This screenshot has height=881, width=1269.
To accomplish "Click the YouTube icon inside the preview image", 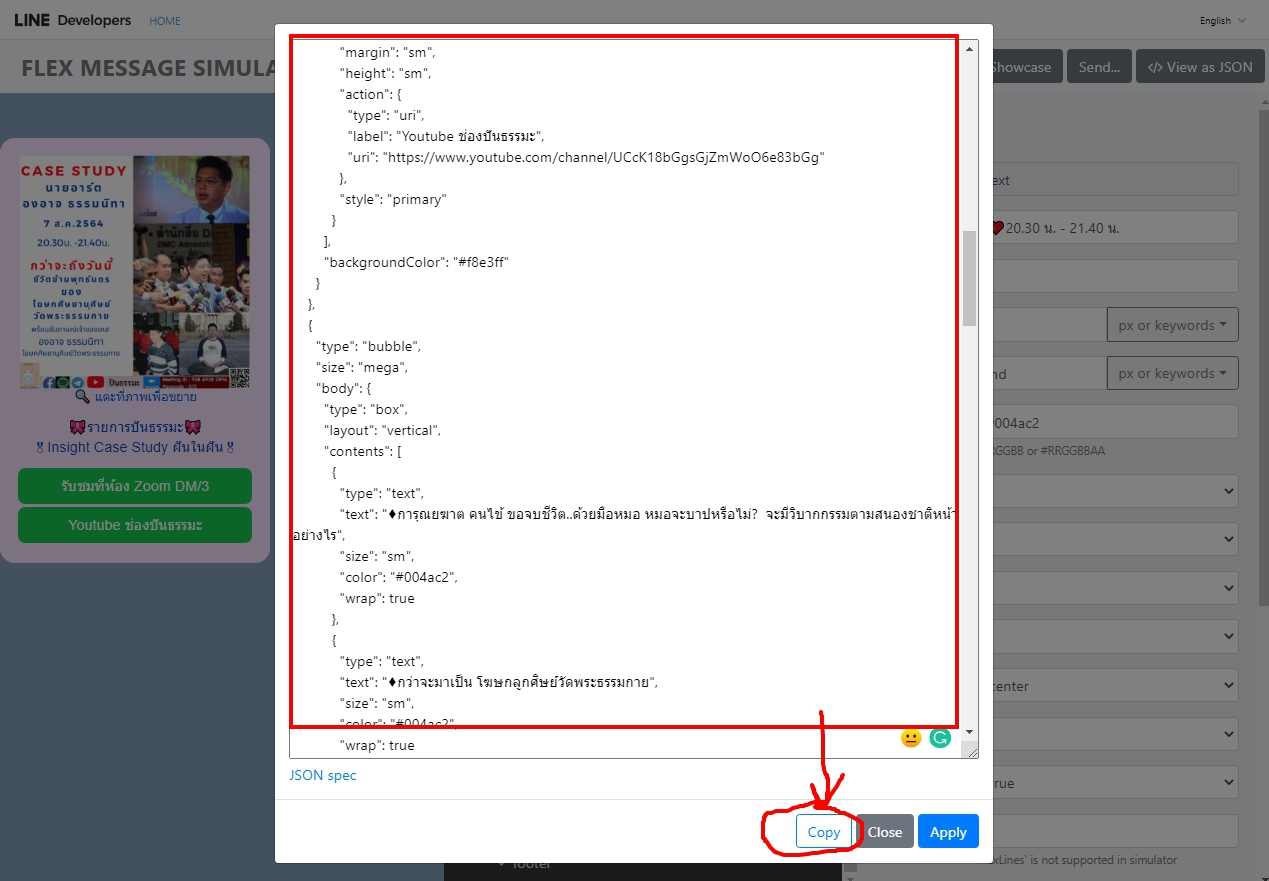I will [95, 382].
